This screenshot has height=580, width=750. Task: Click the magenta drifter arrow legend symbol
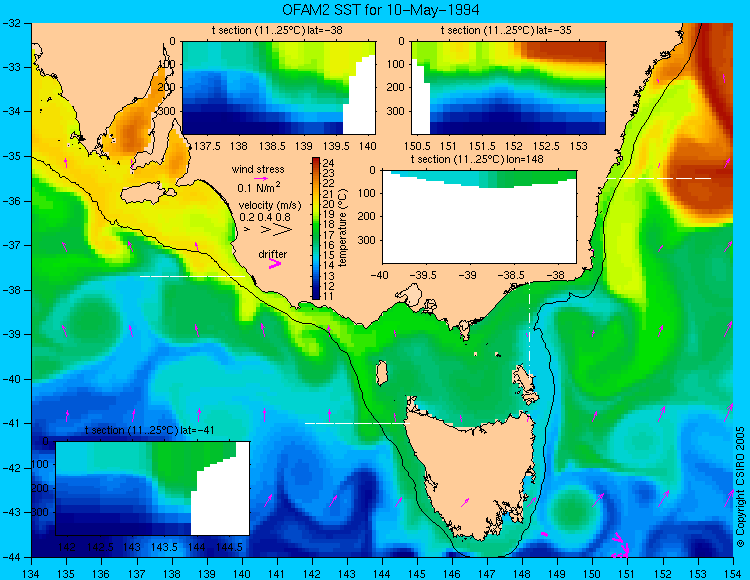[275, 263]
